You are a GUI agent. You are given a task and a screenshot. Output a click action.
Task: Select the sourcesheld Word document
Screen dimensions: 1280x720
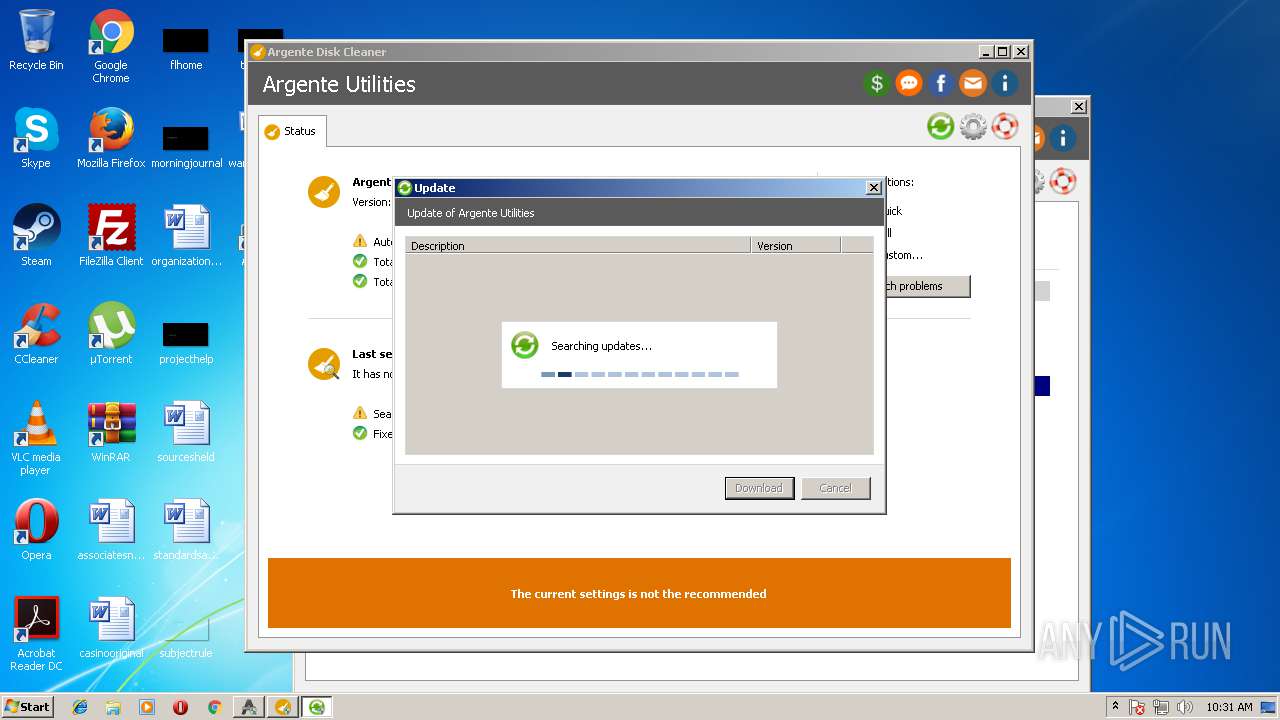186,431
